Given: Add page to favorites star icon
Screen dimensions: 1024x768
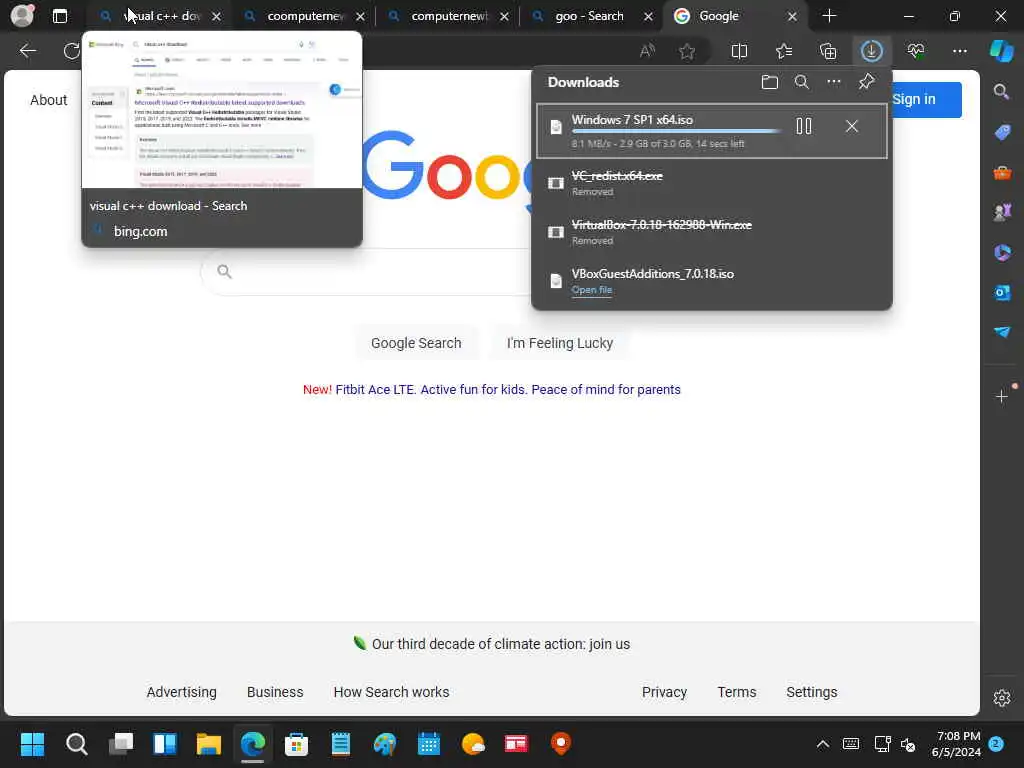Looking at the screenshot, I should click(687, 51).
